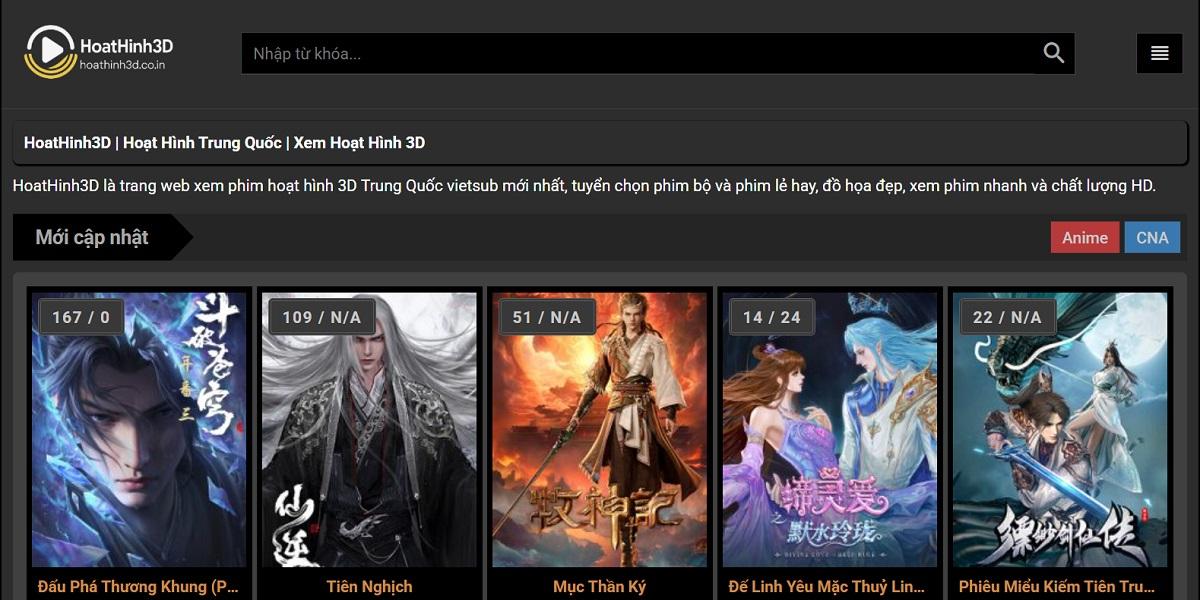Open Mục Thần Ký poster thumbnail
1200x600 pixels.
point(600,430)
